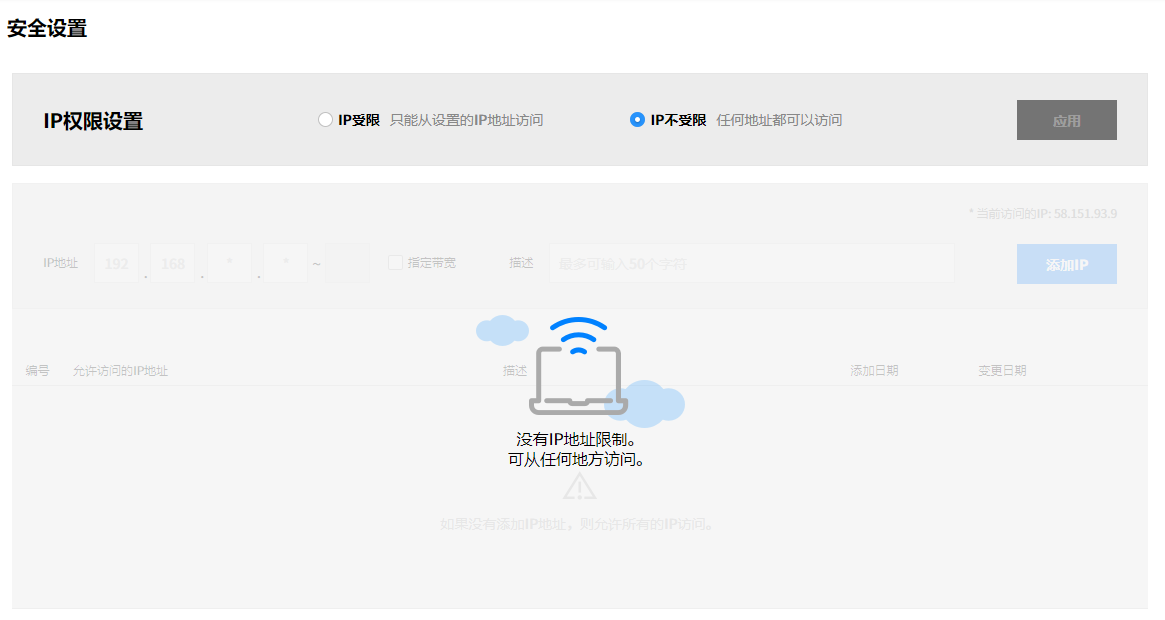Viewport: 1165px width, 620px height.
Task: Tick the 指定带宽 checkbox
Action: point(395,263)
